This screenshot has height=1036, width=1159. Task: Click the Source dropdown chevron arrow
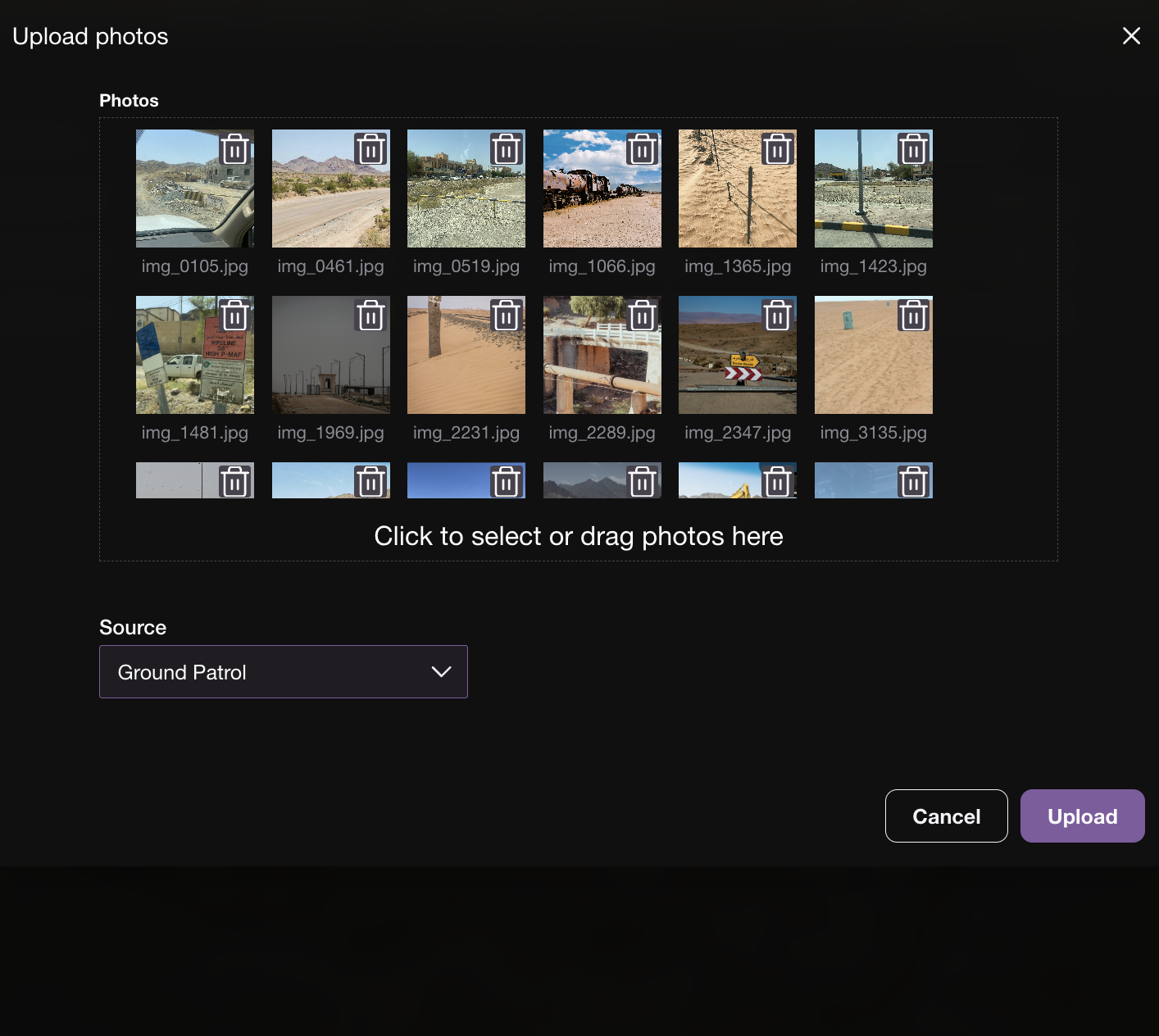click(x=441, y=672)
